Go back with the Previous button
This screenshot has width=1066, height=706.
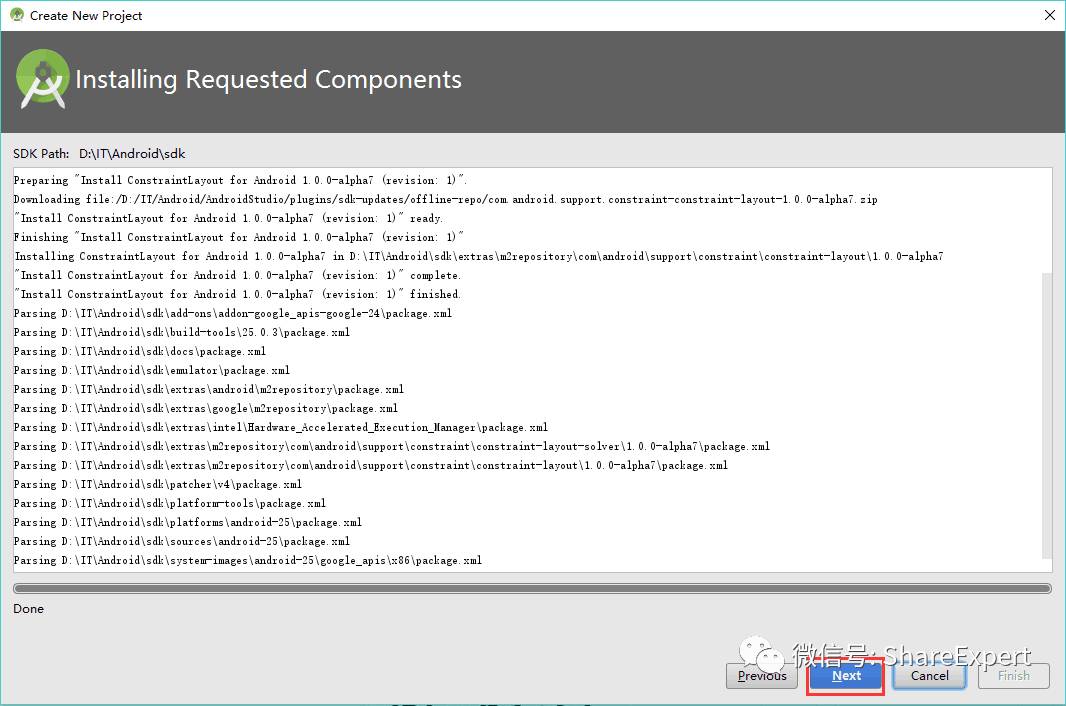(x=761, y=676)
